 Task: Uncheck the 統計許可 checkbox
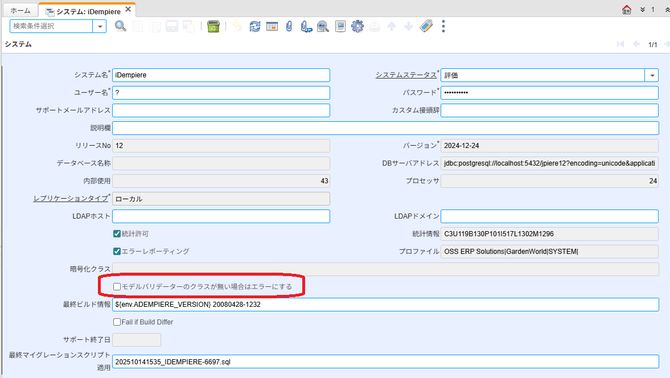coord(117,234)
